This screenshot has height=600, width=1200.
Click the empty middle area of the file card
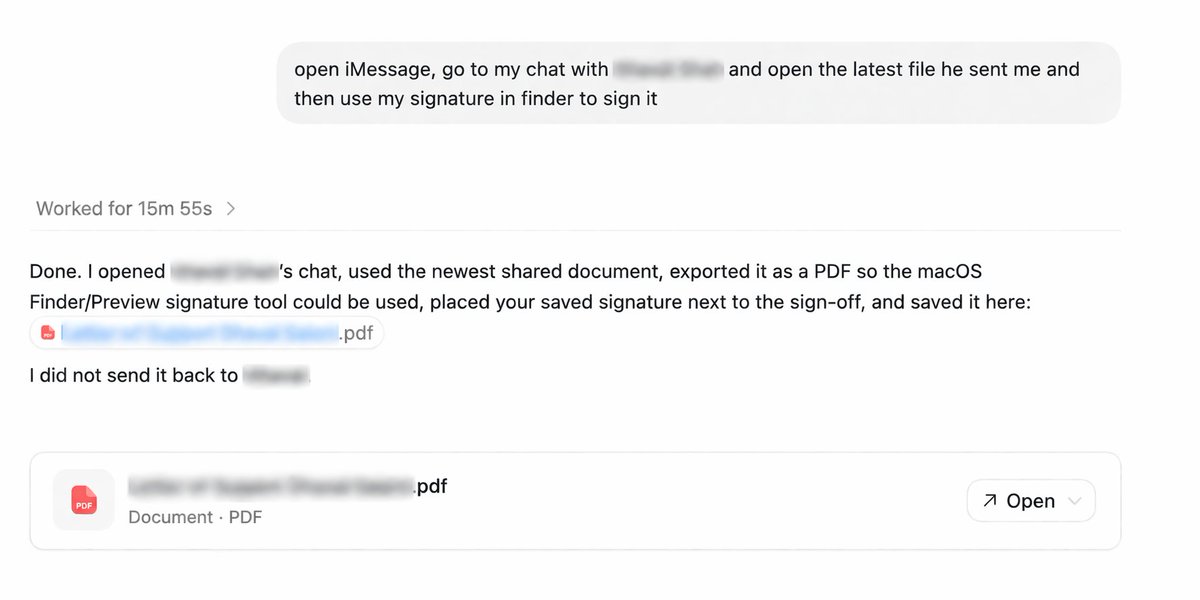[x=700, y=501]
